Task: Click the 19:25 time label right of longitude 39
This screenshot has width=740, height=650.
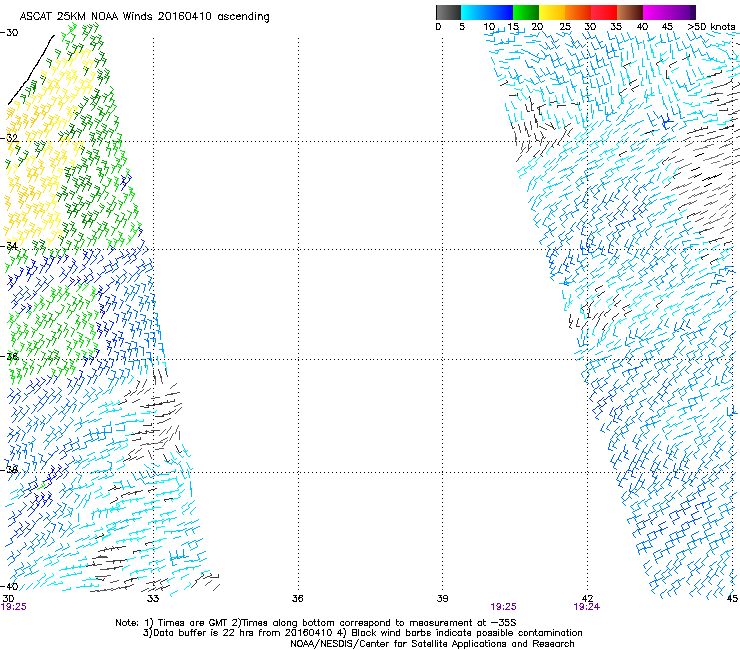Action: 504,607
